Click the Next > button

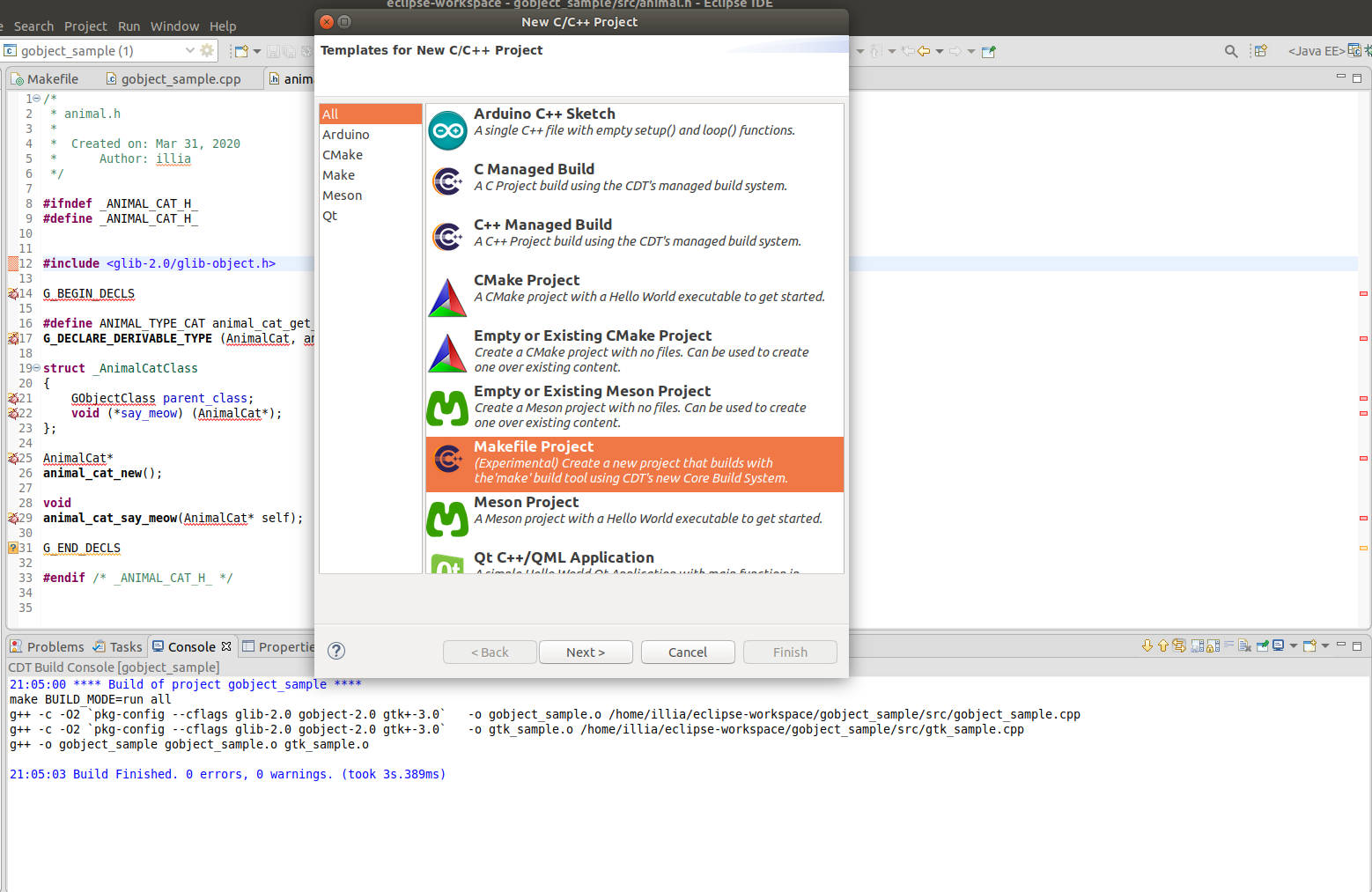(586, 652)
